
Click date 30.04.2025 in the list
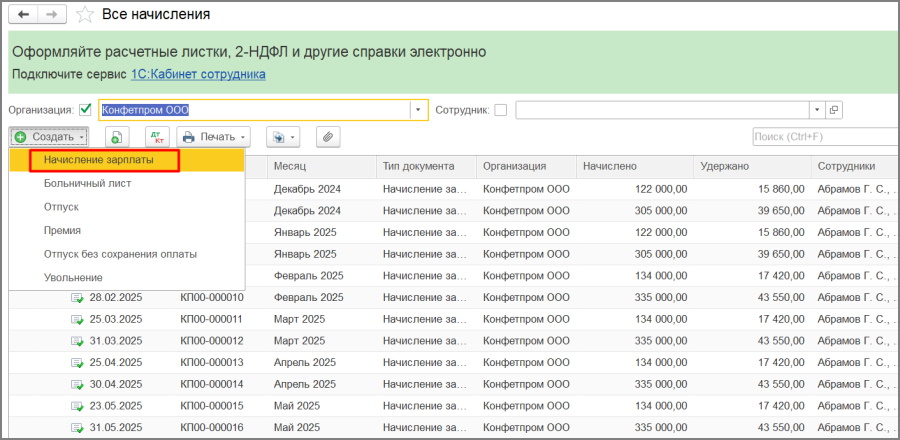click(x=116, y=384)
